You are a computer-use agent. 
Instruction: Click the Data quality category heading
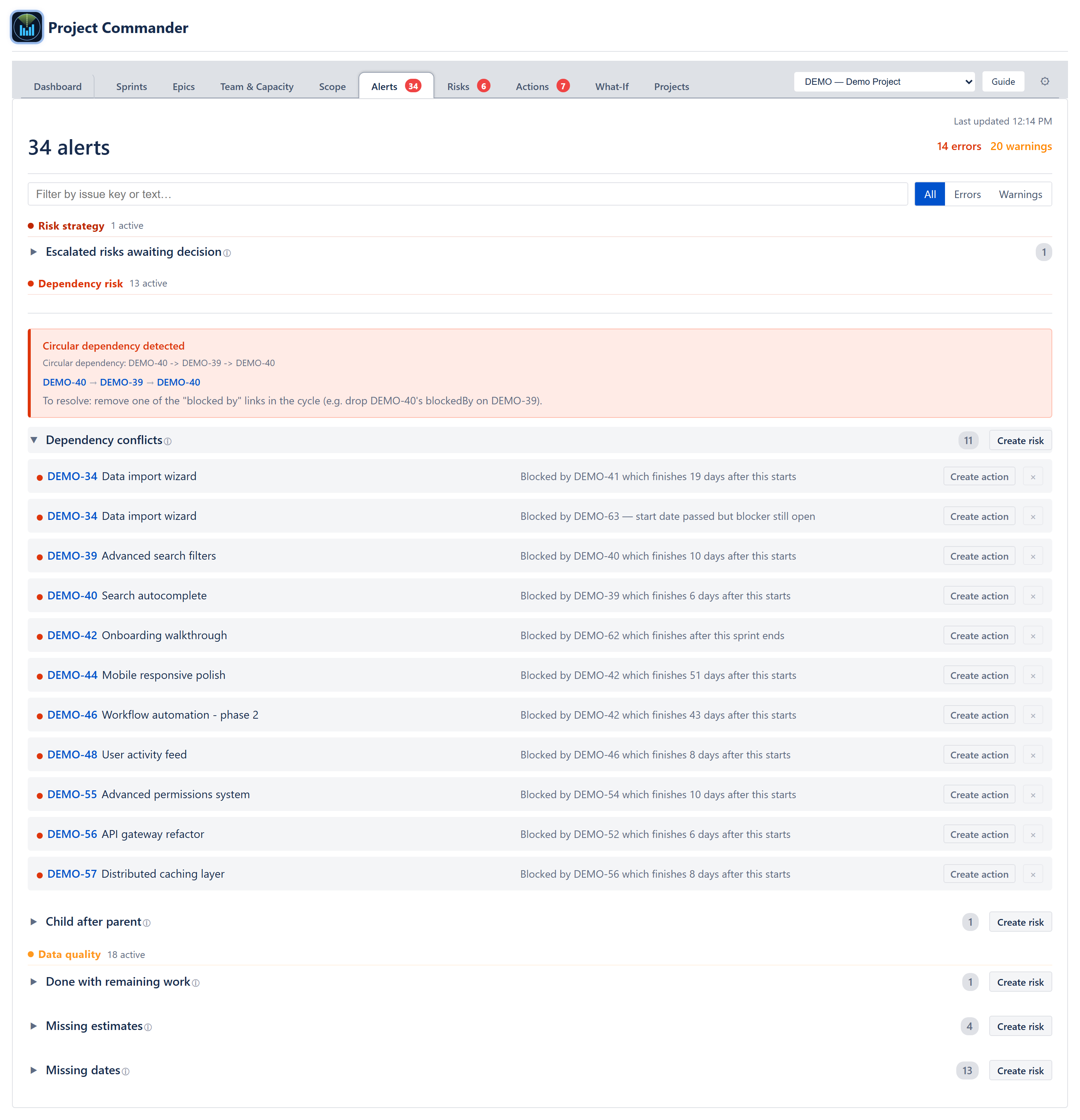69,954
